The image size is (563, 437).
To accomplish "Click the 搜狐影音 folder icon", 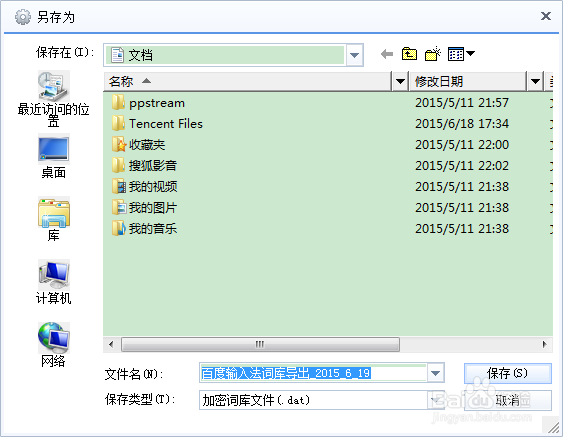I will click(x=118, y=165).
